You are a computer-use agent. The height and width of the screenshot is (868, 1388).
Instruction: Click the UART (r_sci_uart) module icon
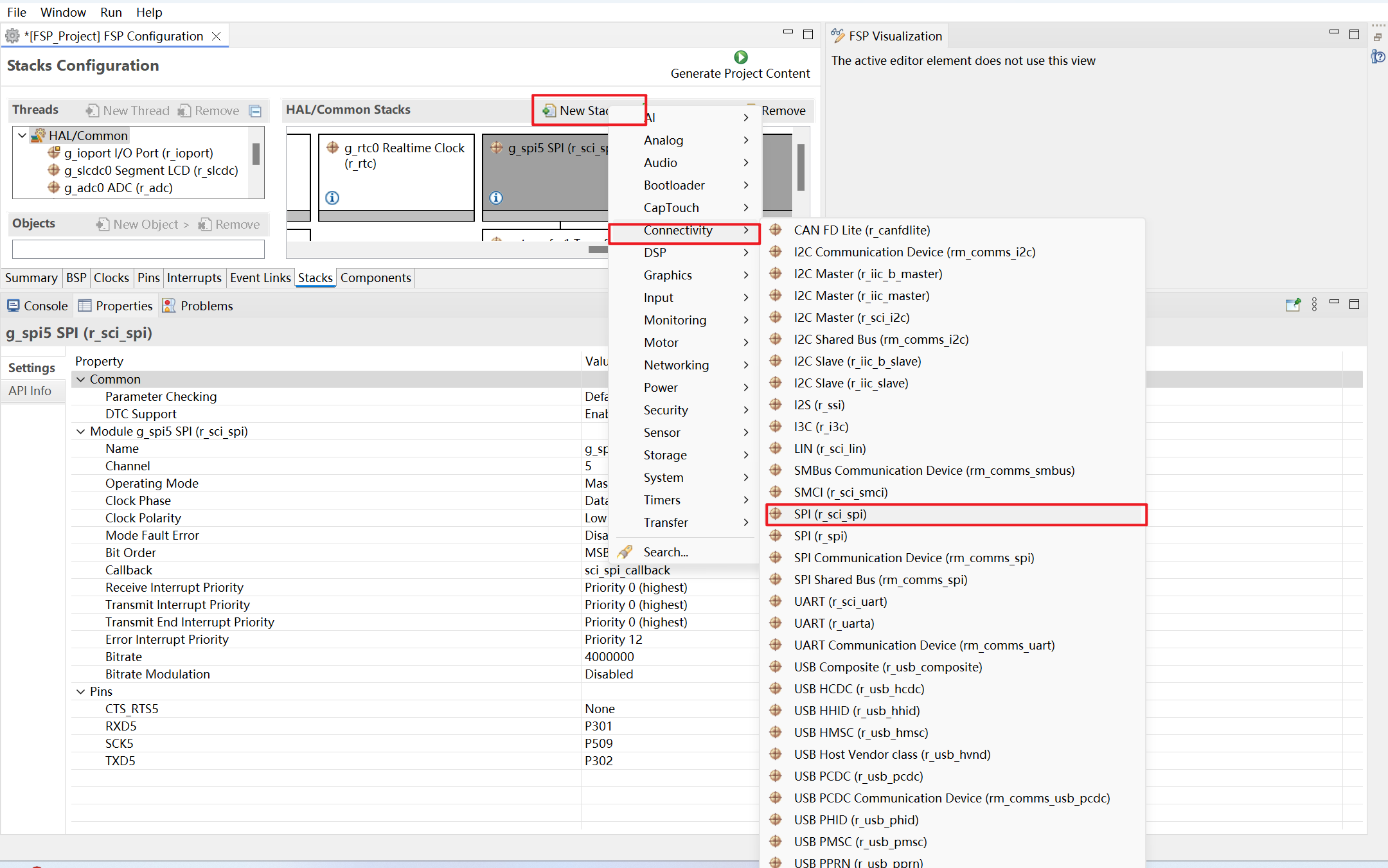(x=776, y=601)
